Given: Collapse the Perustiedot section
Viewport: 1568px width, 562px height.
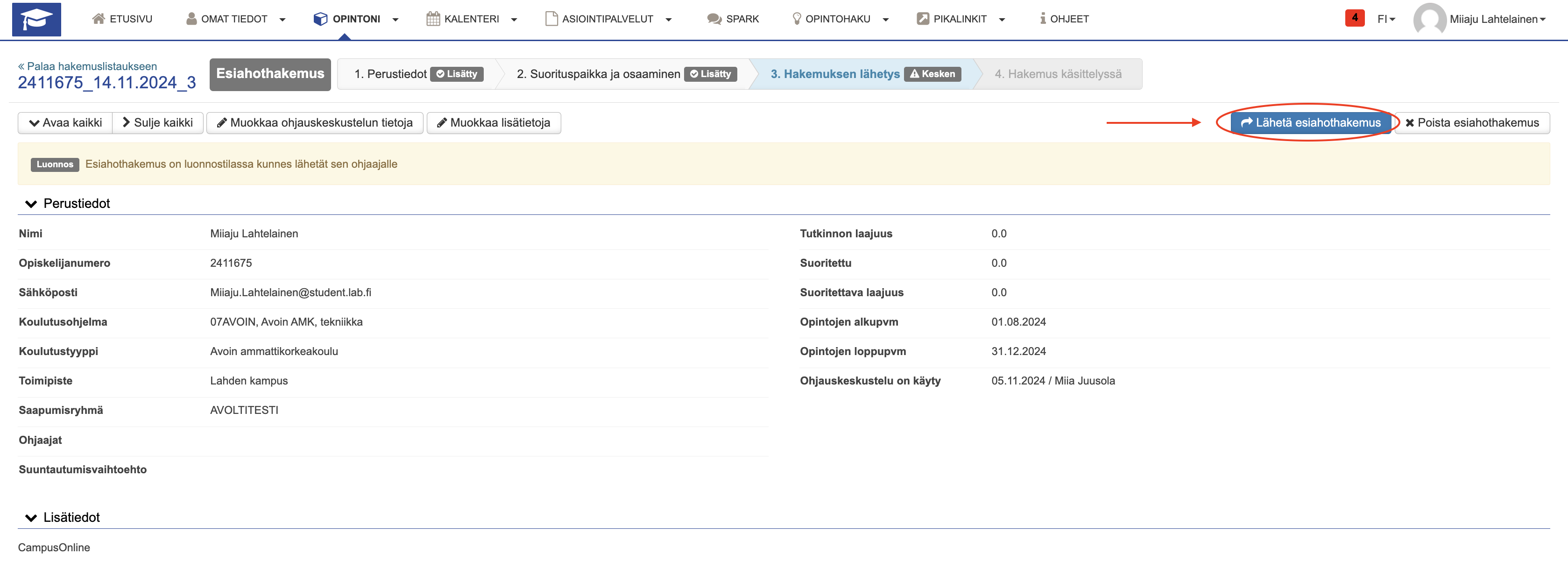Looking at the screenshot, I should 31,204.
